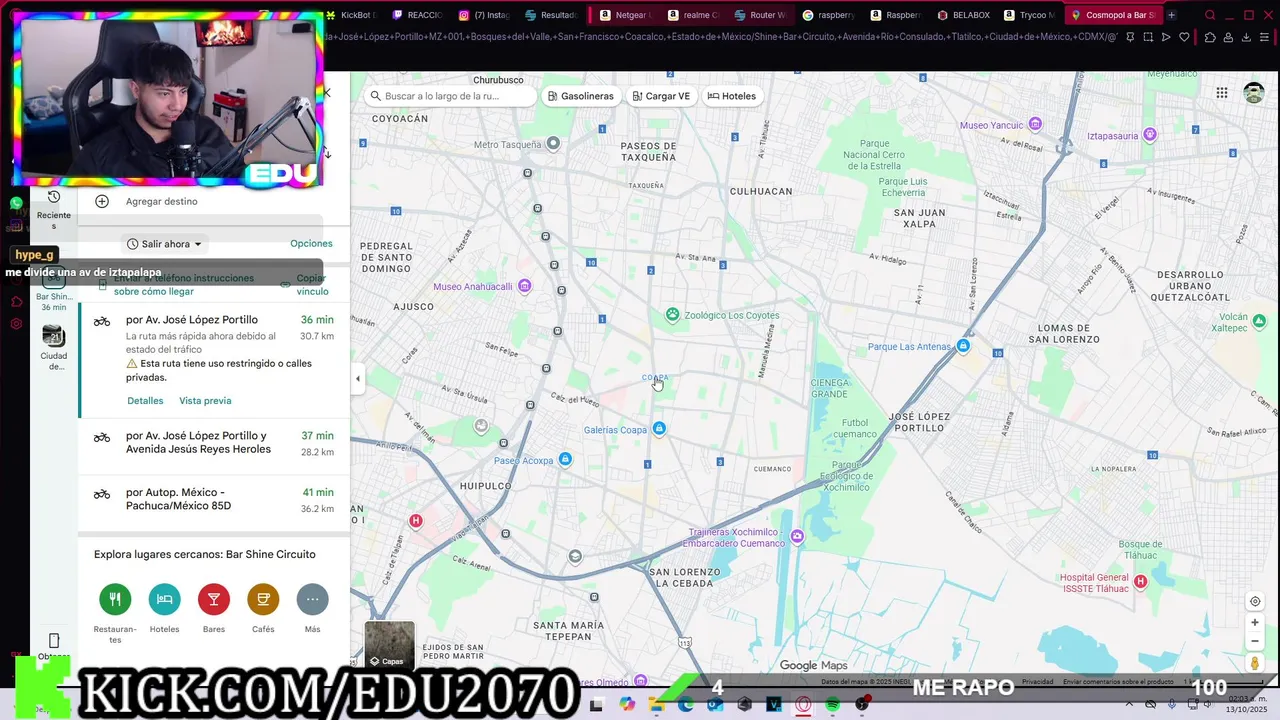Open the Google apps grid

1222,93
